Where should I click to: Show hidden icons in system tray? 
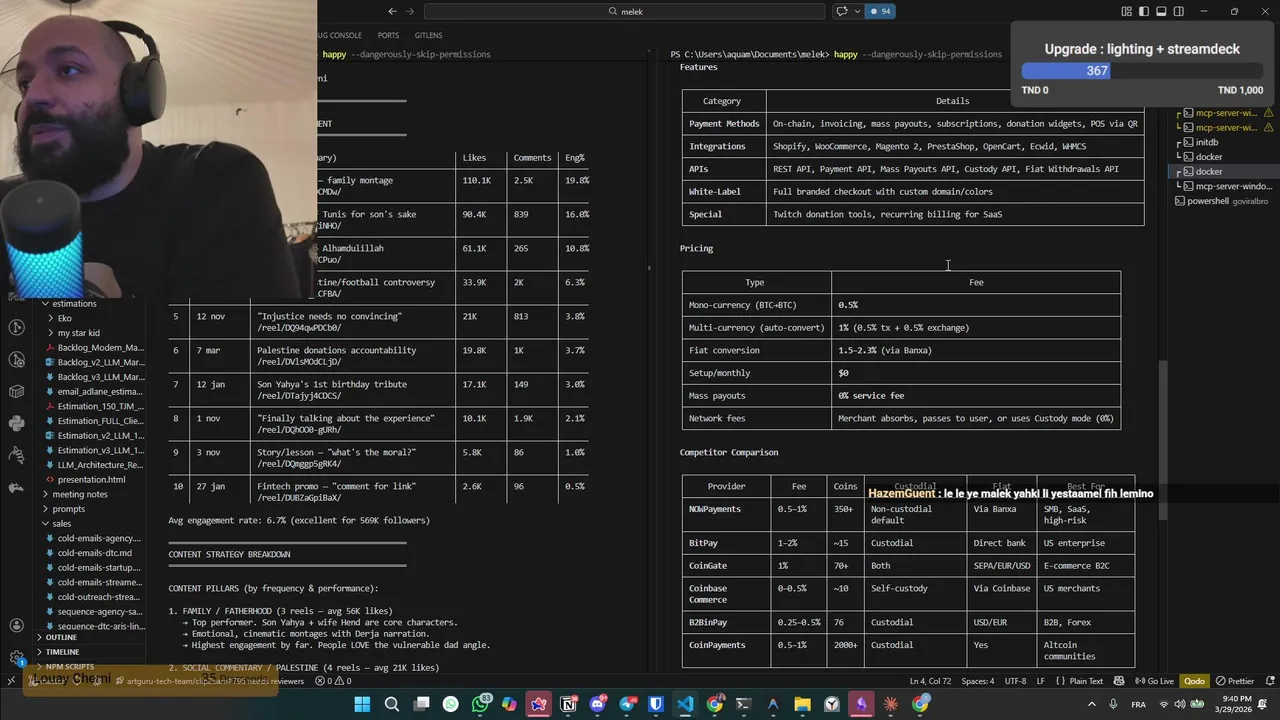point(1092,704)
